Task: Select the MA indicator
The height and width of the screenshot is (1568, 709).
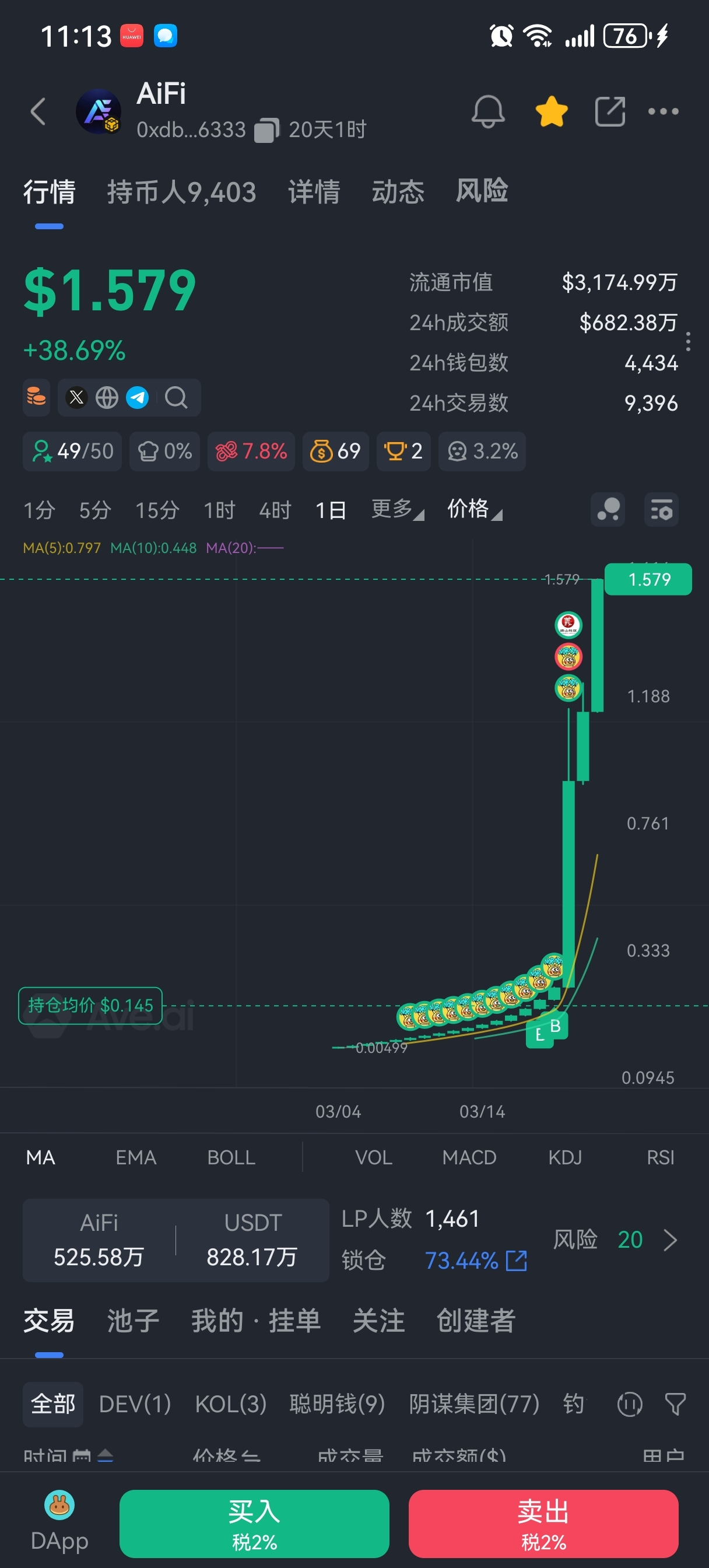Action: click(x=41, y=1157)
